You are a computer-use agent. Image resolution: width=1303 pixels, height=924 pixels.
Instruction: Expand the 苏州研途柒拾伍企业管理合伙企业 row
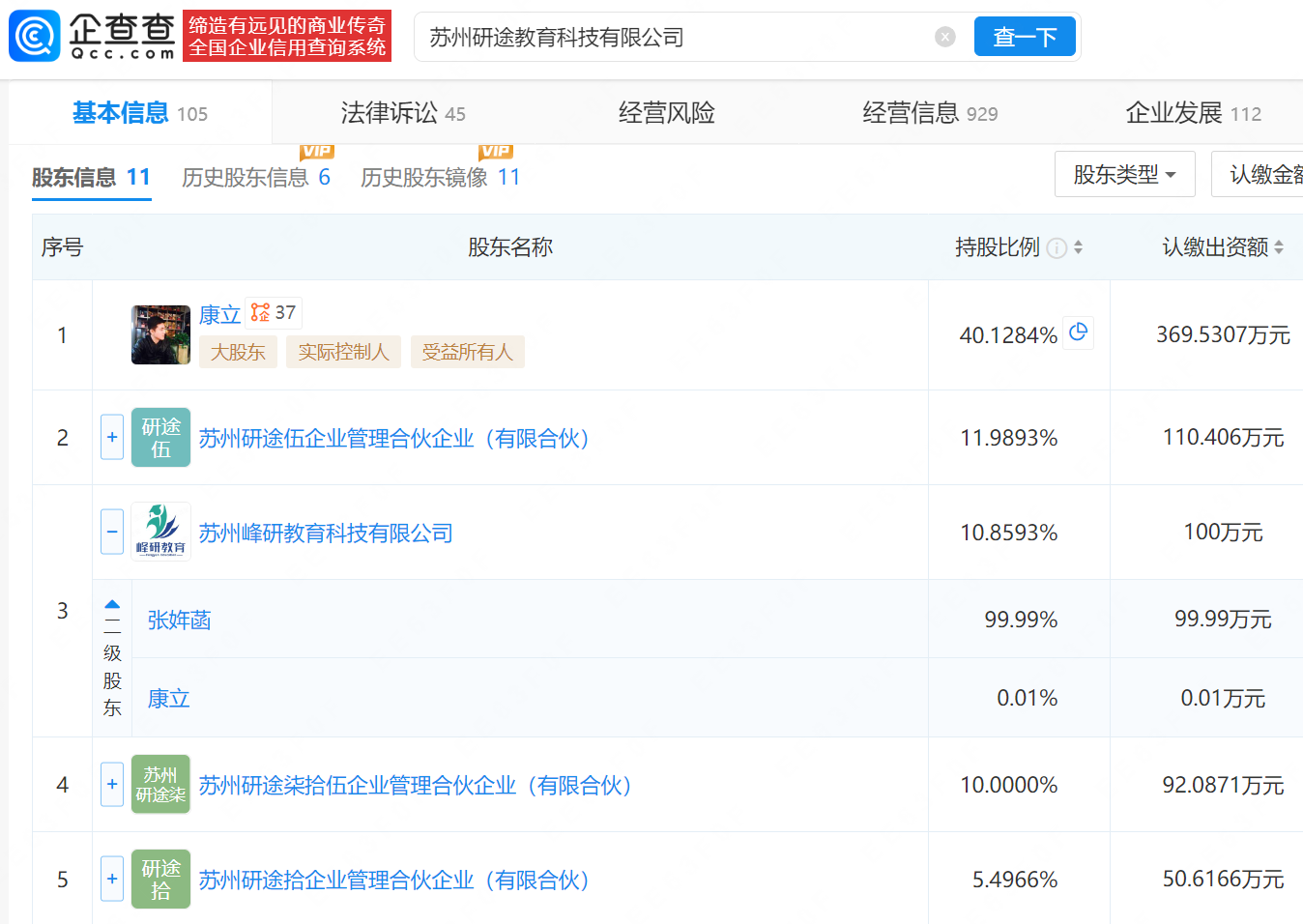(x=112, y=784)
